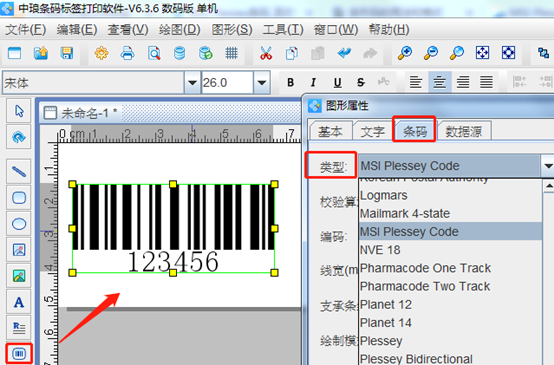Screen dimensions: 554x365
Task: Toggle bold text formatting
Action: 290,82
